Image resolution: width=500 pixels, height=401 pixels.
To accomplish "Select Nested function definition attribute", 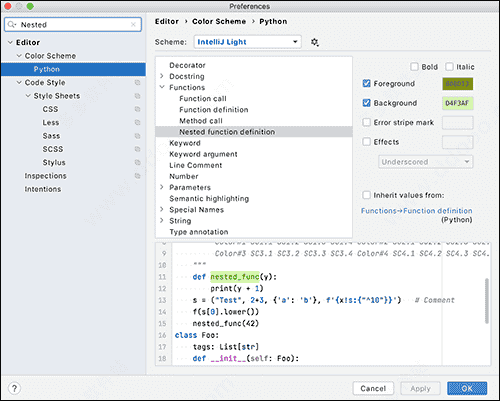I will [254, 132].
